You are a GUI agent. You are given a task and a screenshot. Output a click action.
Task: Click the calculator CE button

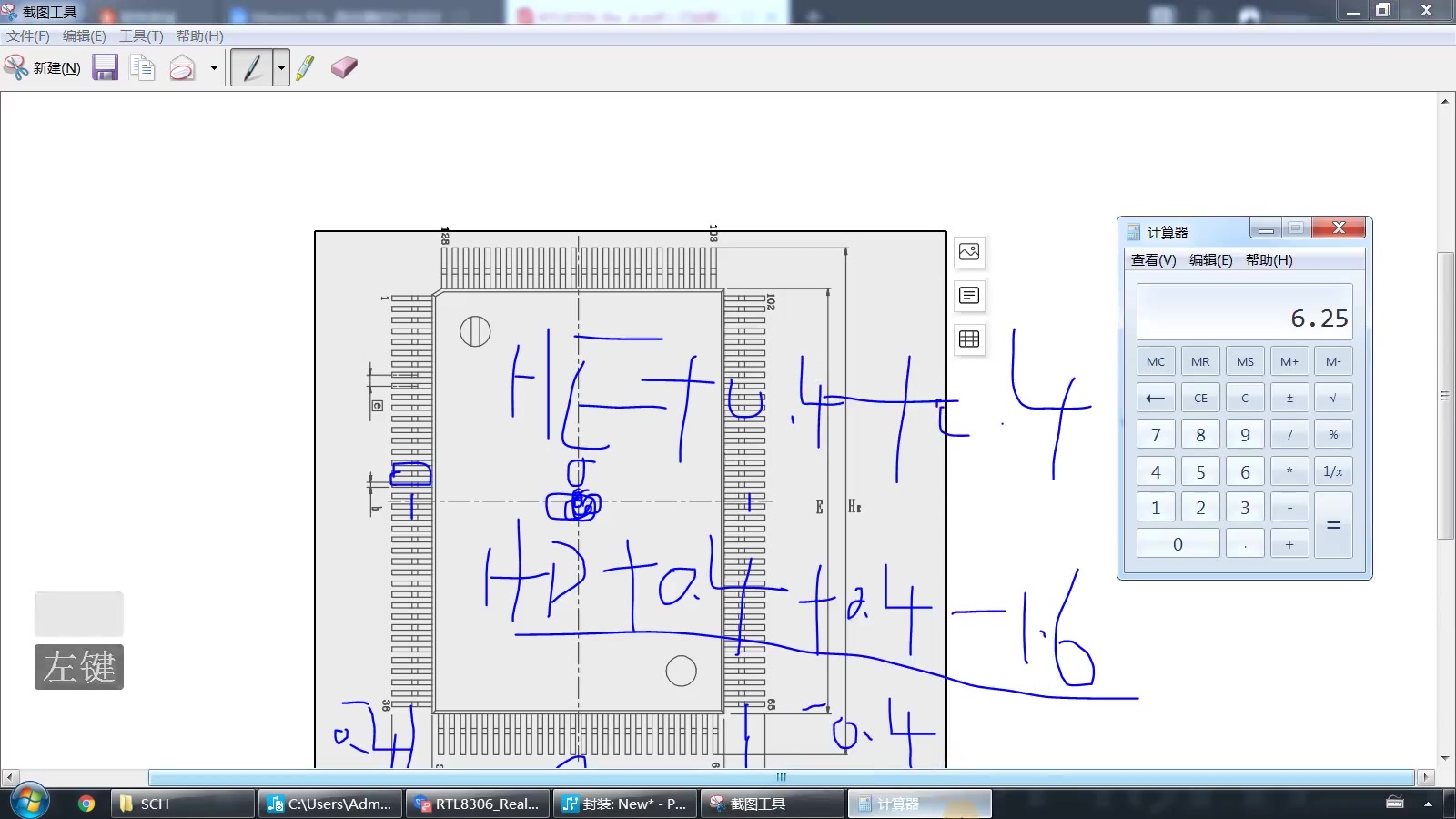[x=1200, y=398]
